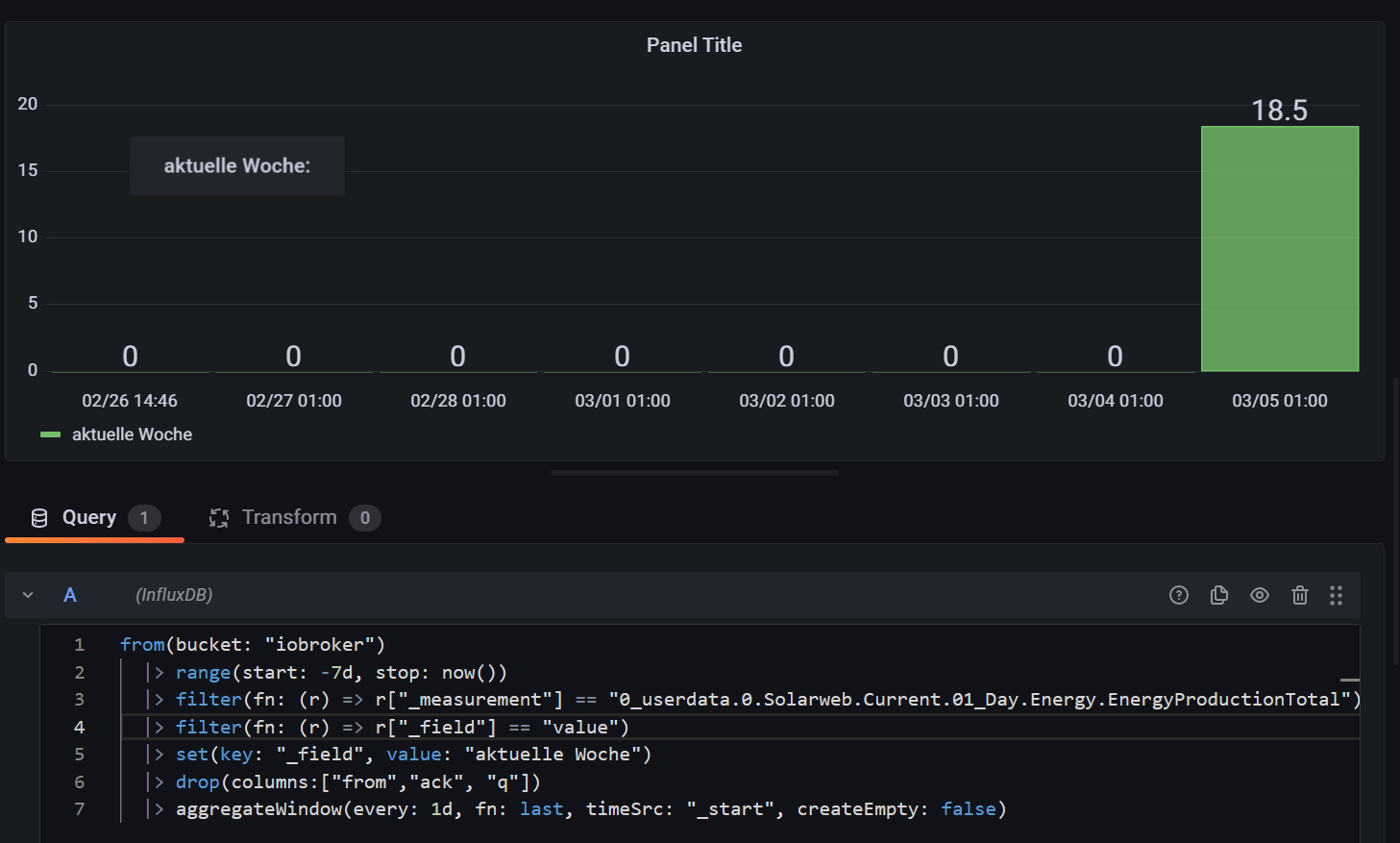Click the page vertical scrollbar
The image size is (1400, 843).
tap(1396, 519)
